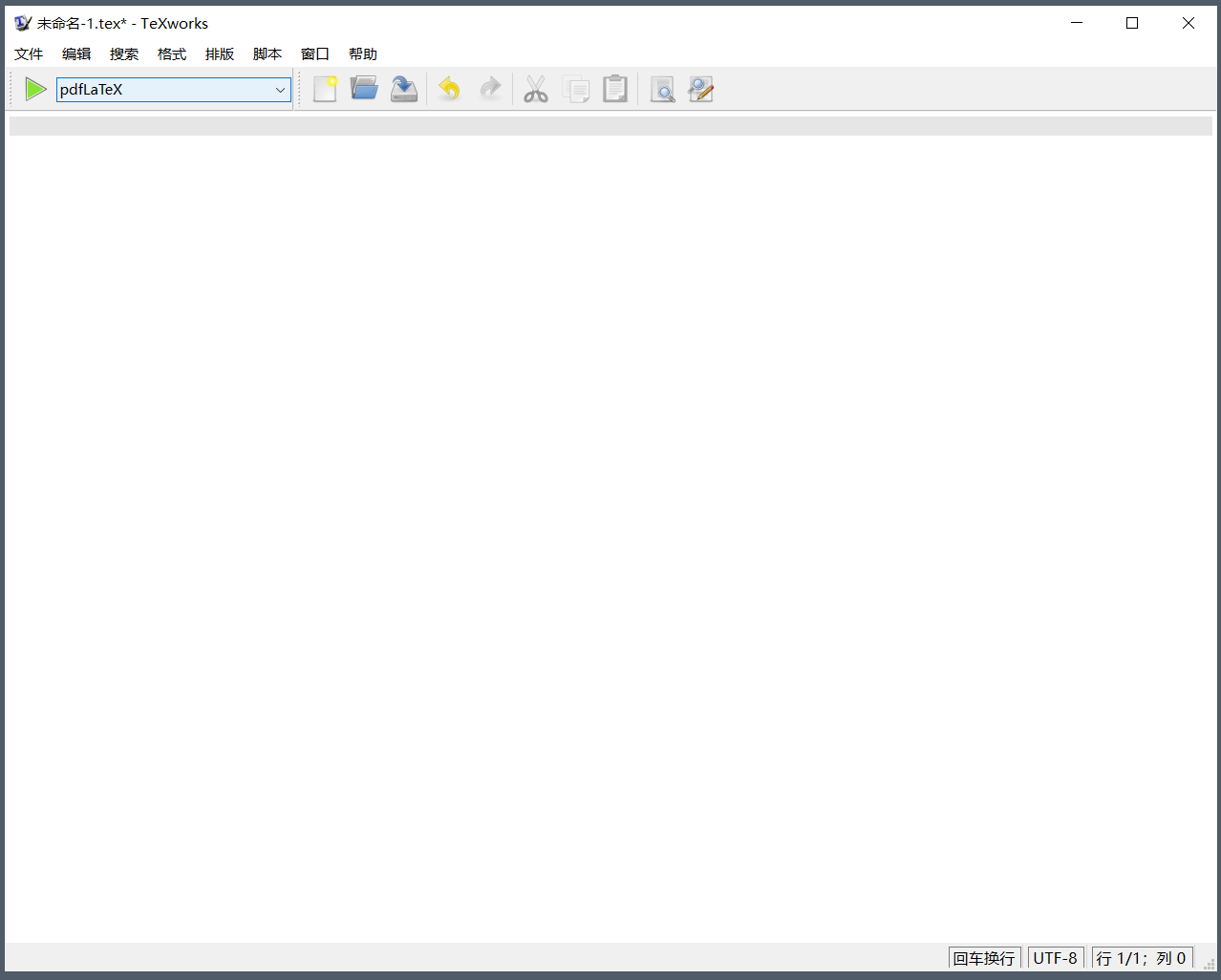Click the UTF-8 encoding indicator
Image resolution: width=1221 pixels, height=980 pixels.
click(1056, 958)
